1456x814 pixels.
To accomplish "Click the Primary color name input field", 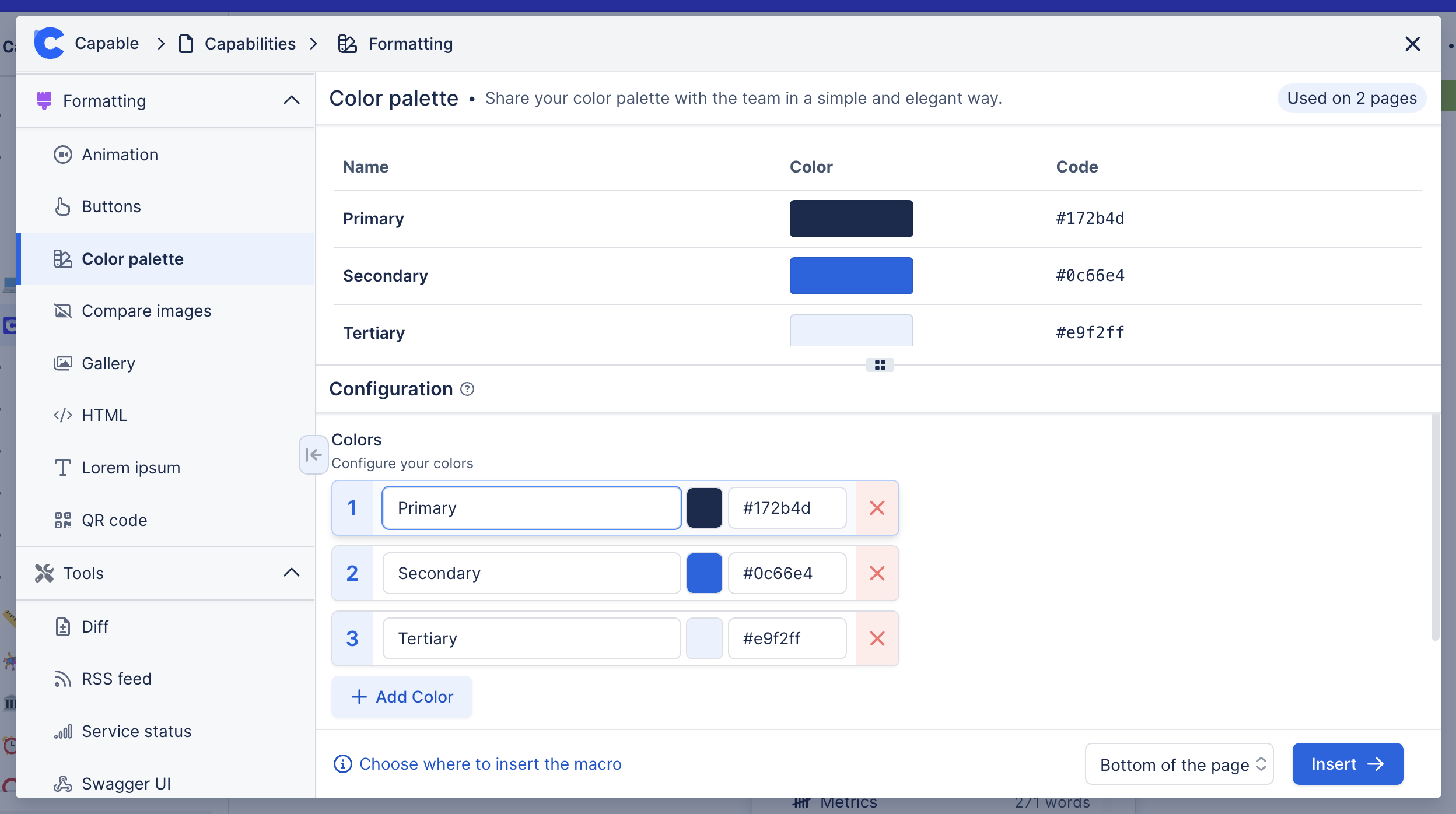I will pyautogui.click(x=531, y=507).
